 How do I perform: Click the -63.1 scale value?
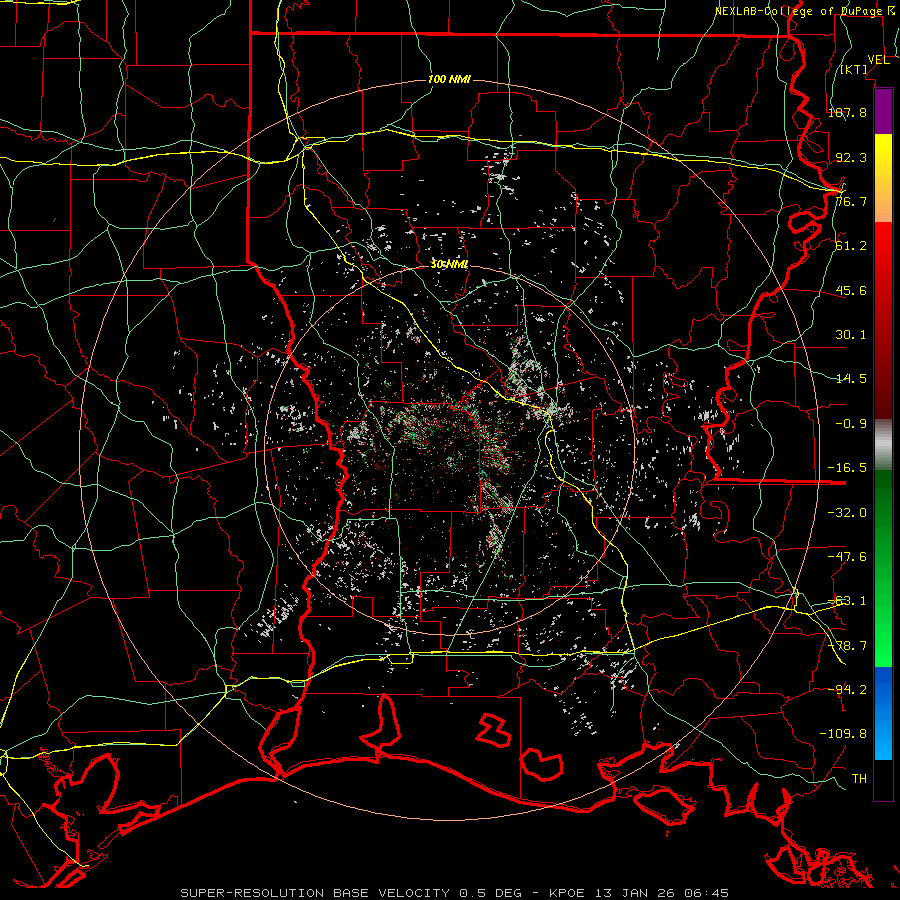click(x=847, y=601)
